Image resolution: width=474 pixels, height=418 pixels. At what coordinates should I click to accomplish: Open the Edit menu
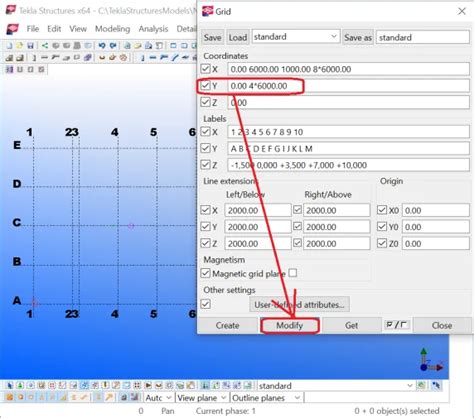coord(54,29)
